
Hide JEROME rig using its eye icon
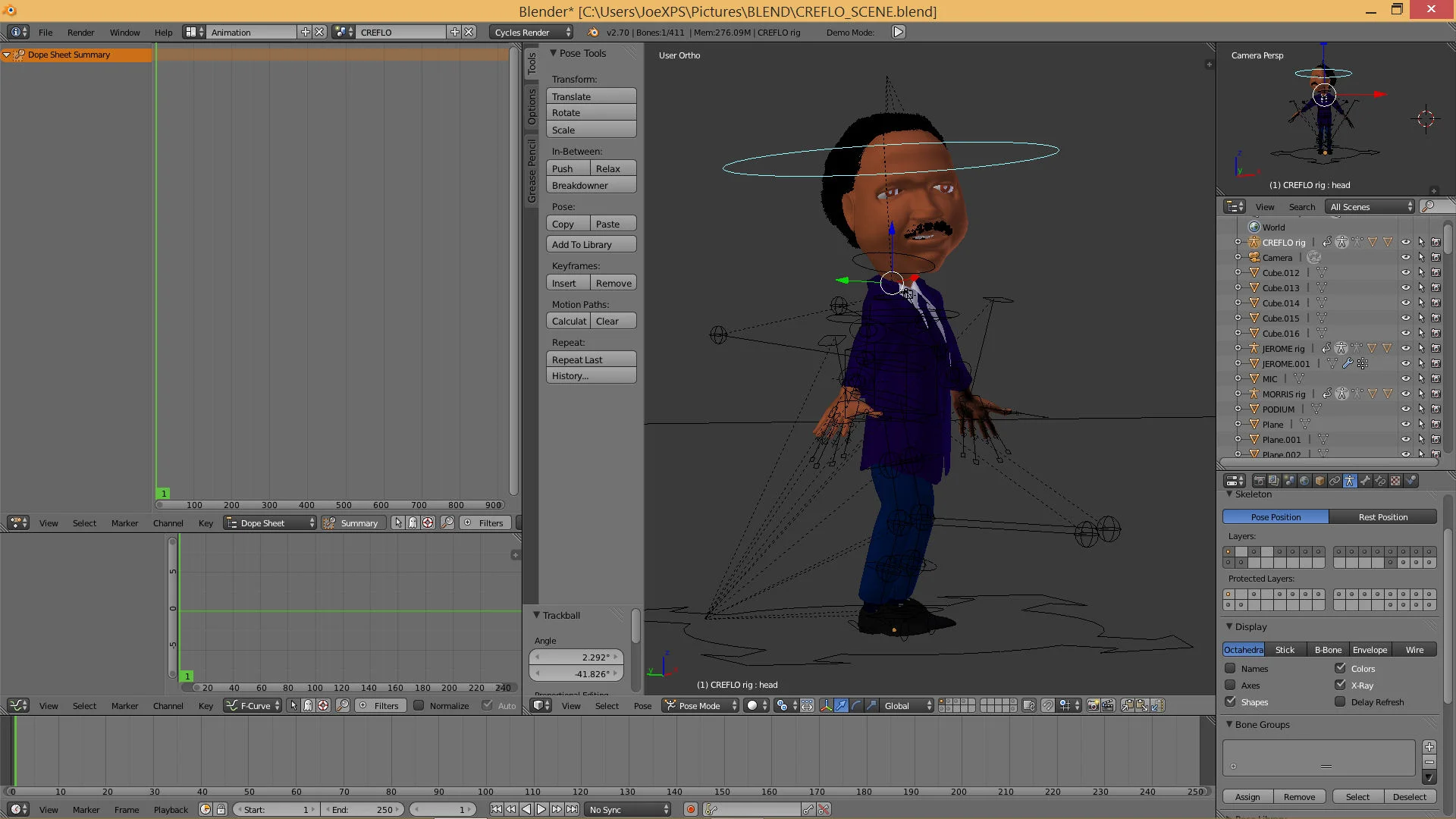point(1405,349)
